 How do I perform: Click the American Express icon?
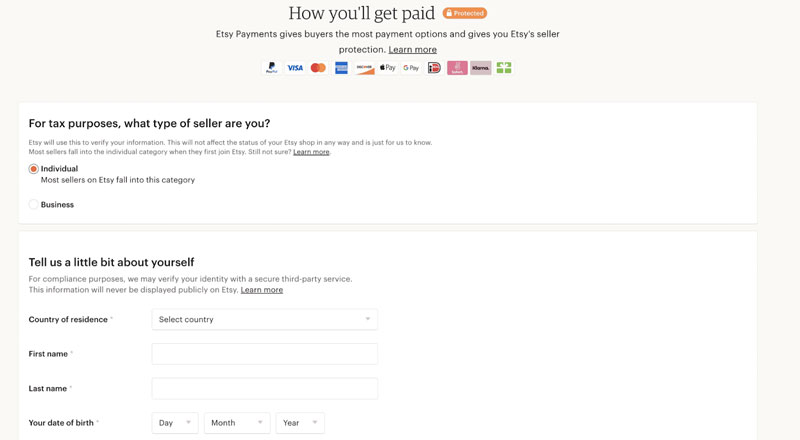(x=341, y=68)
